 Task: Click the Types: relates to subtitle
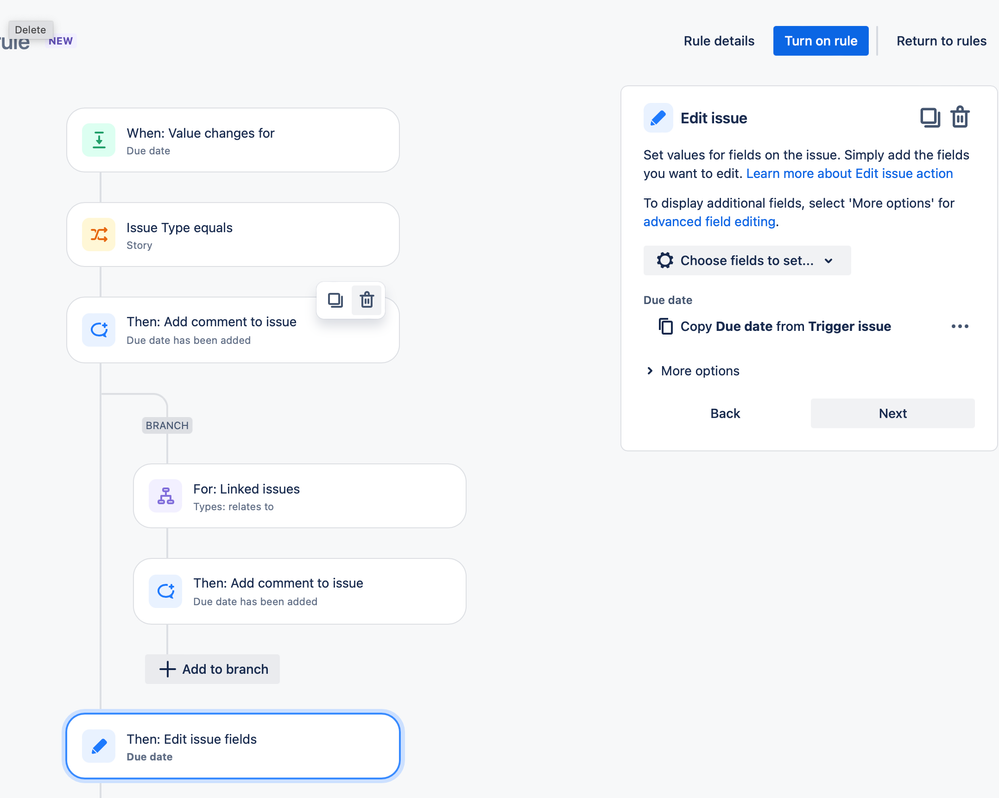(233, 507)
